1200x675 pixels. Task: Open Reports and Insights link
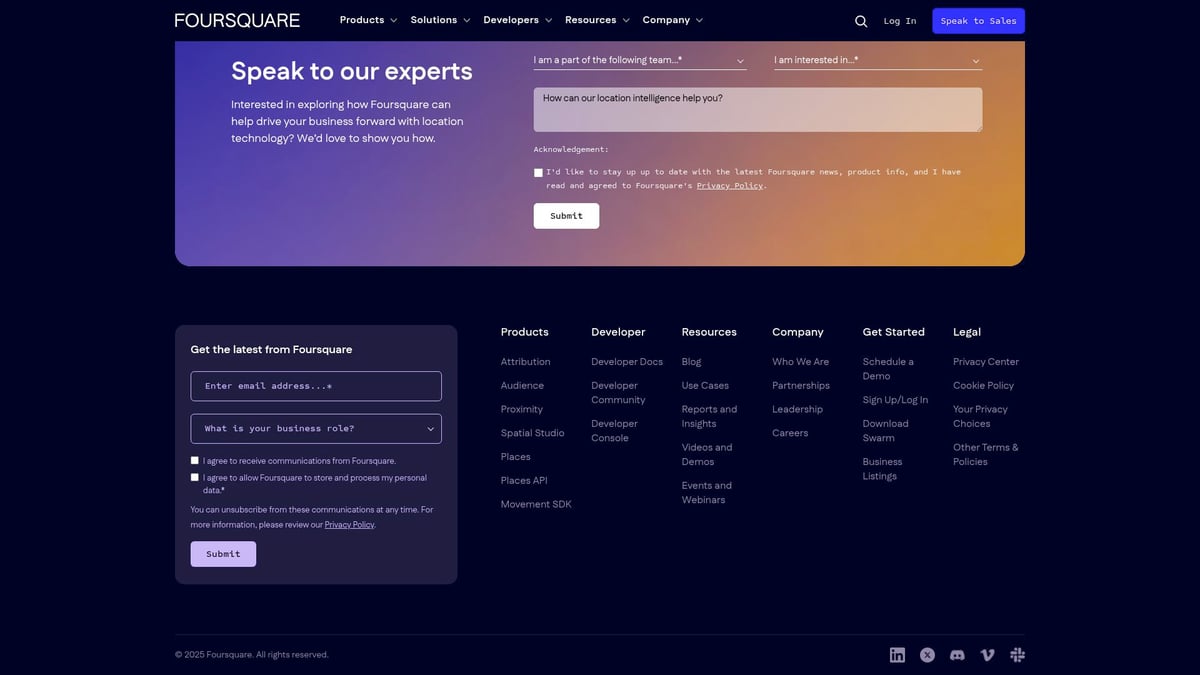pyautogui.click(x=709, y=417)
